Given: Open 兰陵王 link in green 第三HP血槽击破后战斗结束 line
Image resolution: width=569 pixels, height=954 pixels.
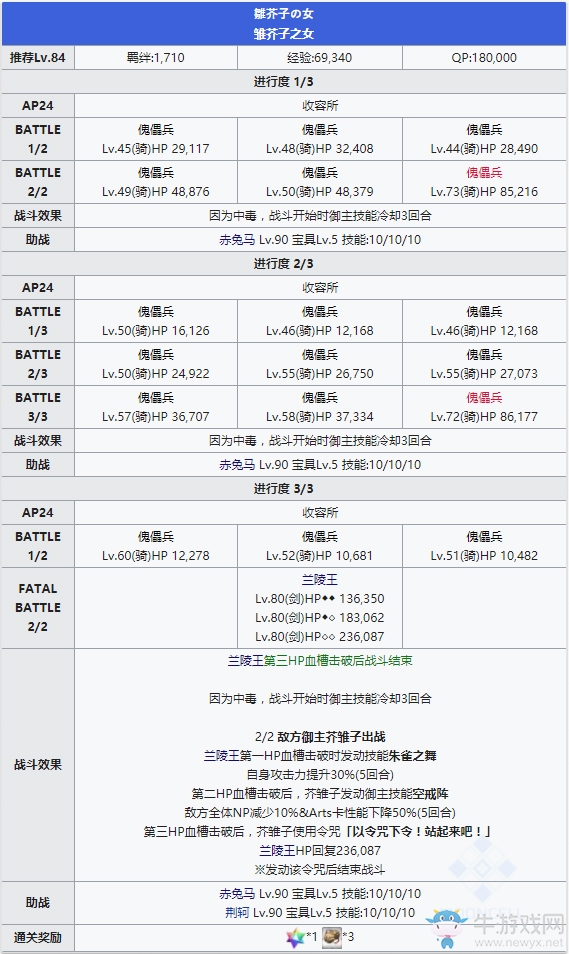Looking at the screenshot, I should coord(245,661).
